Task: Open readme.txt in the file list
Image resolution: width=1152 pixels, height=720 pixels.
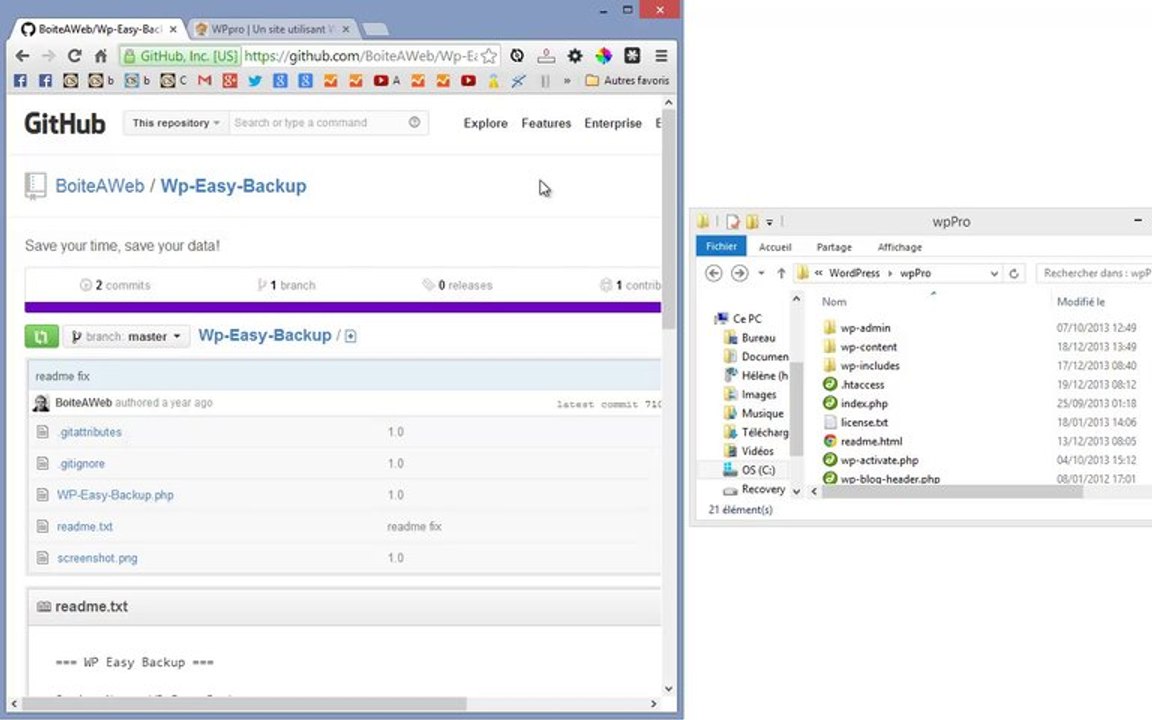Action: (84, 527)
